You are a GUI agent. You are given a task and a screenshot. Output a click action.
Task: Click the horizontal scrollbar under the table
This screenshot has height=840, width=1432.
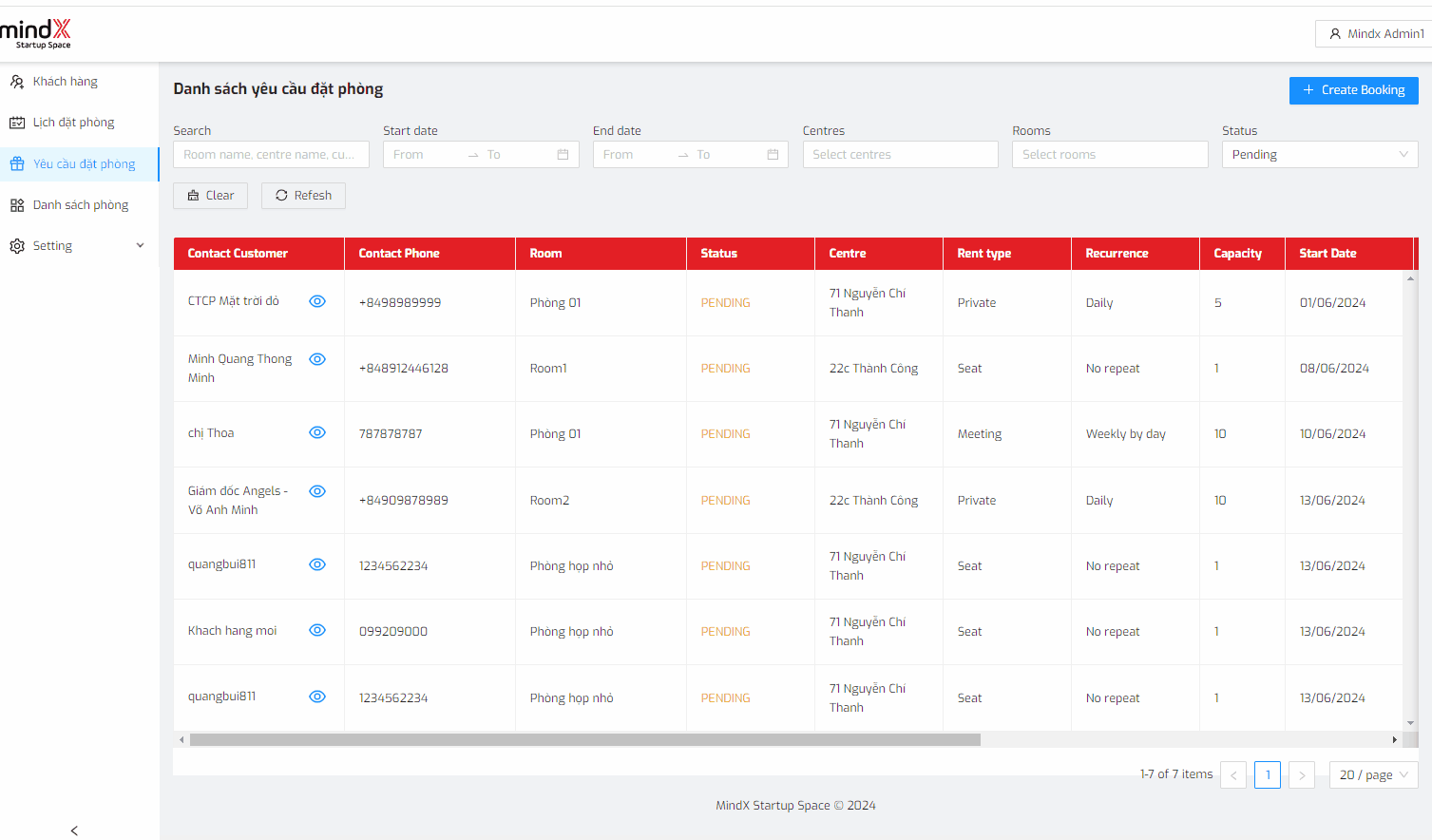click(584, 739)
